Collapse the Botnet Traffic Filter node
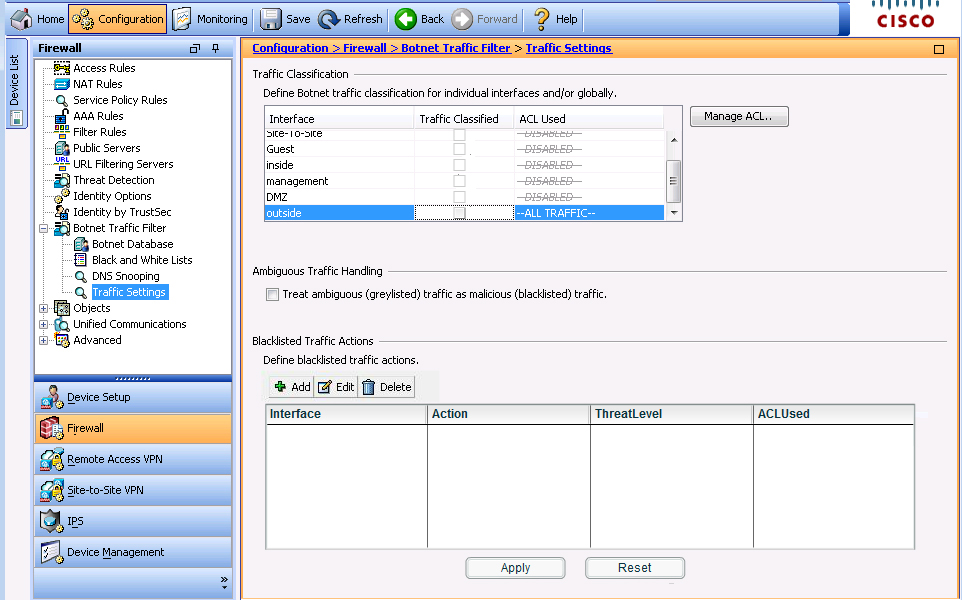The width and height of the screenshot is (962, 600). click(43, 228)
